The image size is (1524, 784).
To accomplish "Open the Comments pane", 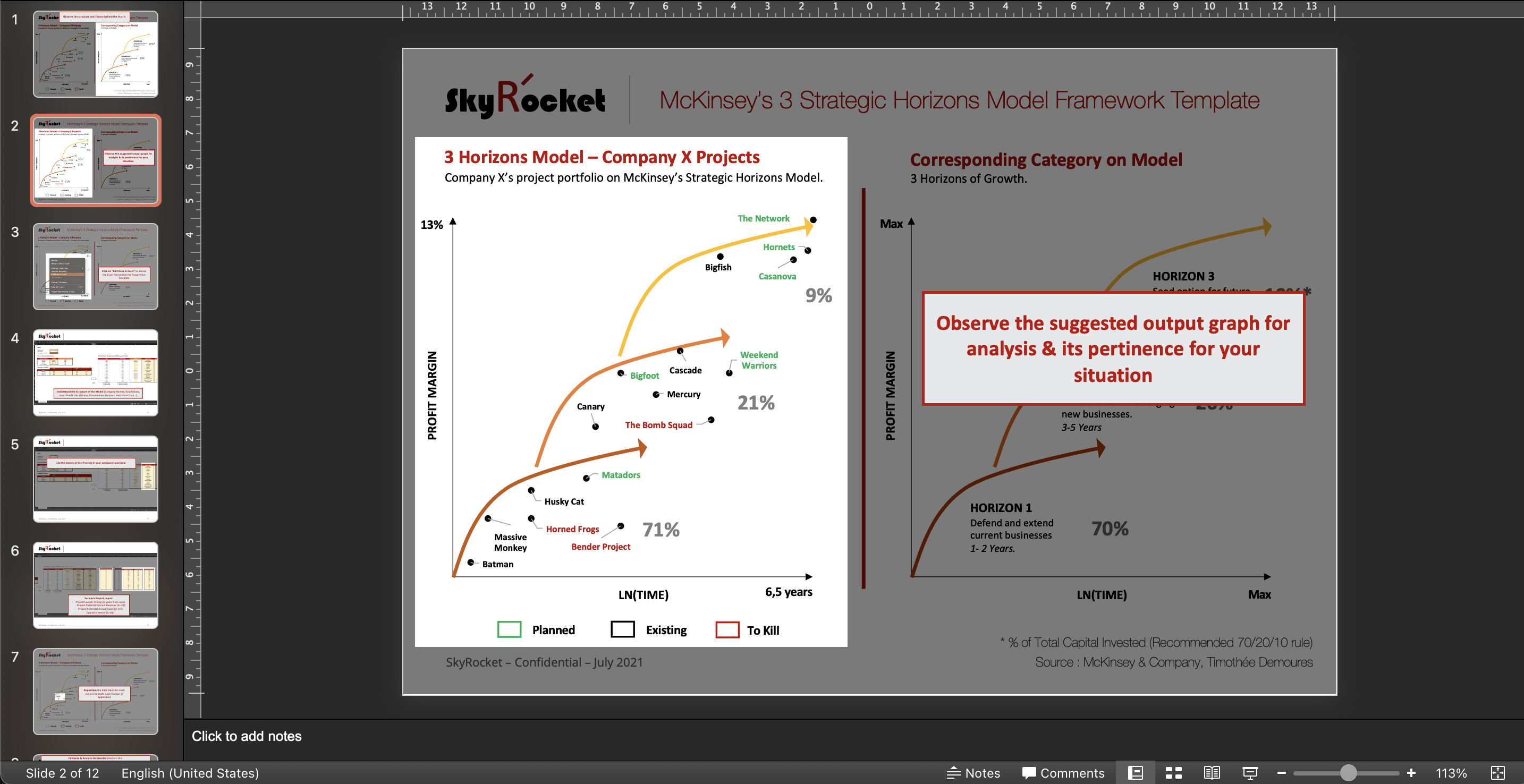I will tap(1063, 773).
